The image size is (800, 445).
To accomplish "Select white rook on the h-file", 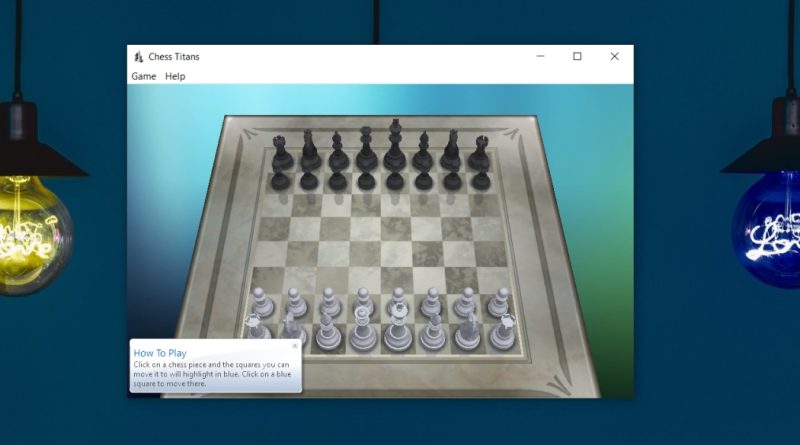I will [x=503, y=332].
